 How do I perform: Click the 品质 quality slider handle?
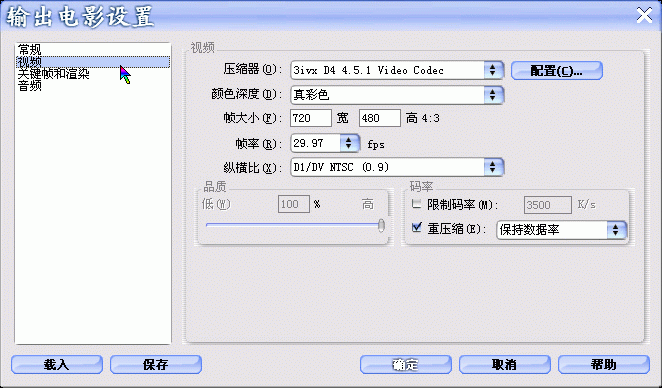(381, 225)
